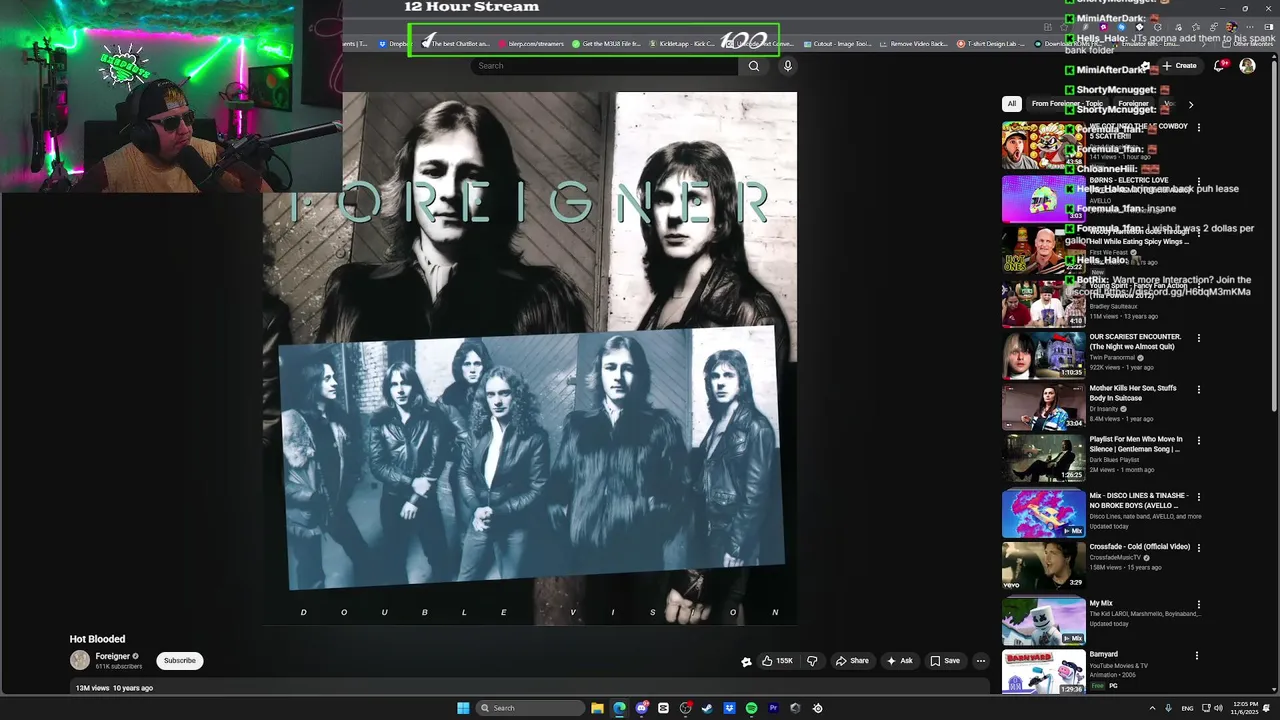Open the Foreigner channel name link
The image size is (1280, 720).
pyautogui.click(x=113, y=656)
